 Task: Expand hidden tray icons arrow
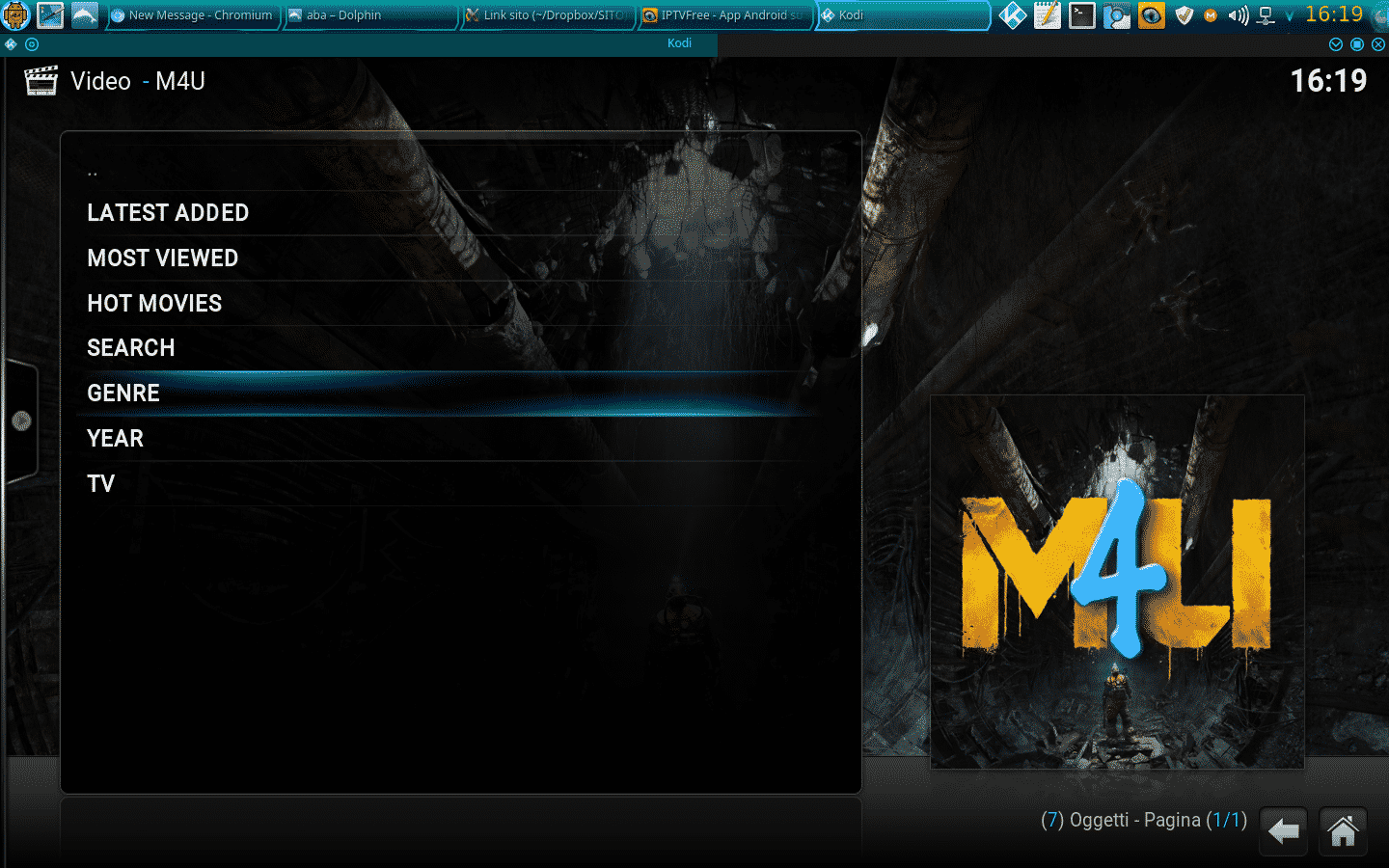[1290, 16]
